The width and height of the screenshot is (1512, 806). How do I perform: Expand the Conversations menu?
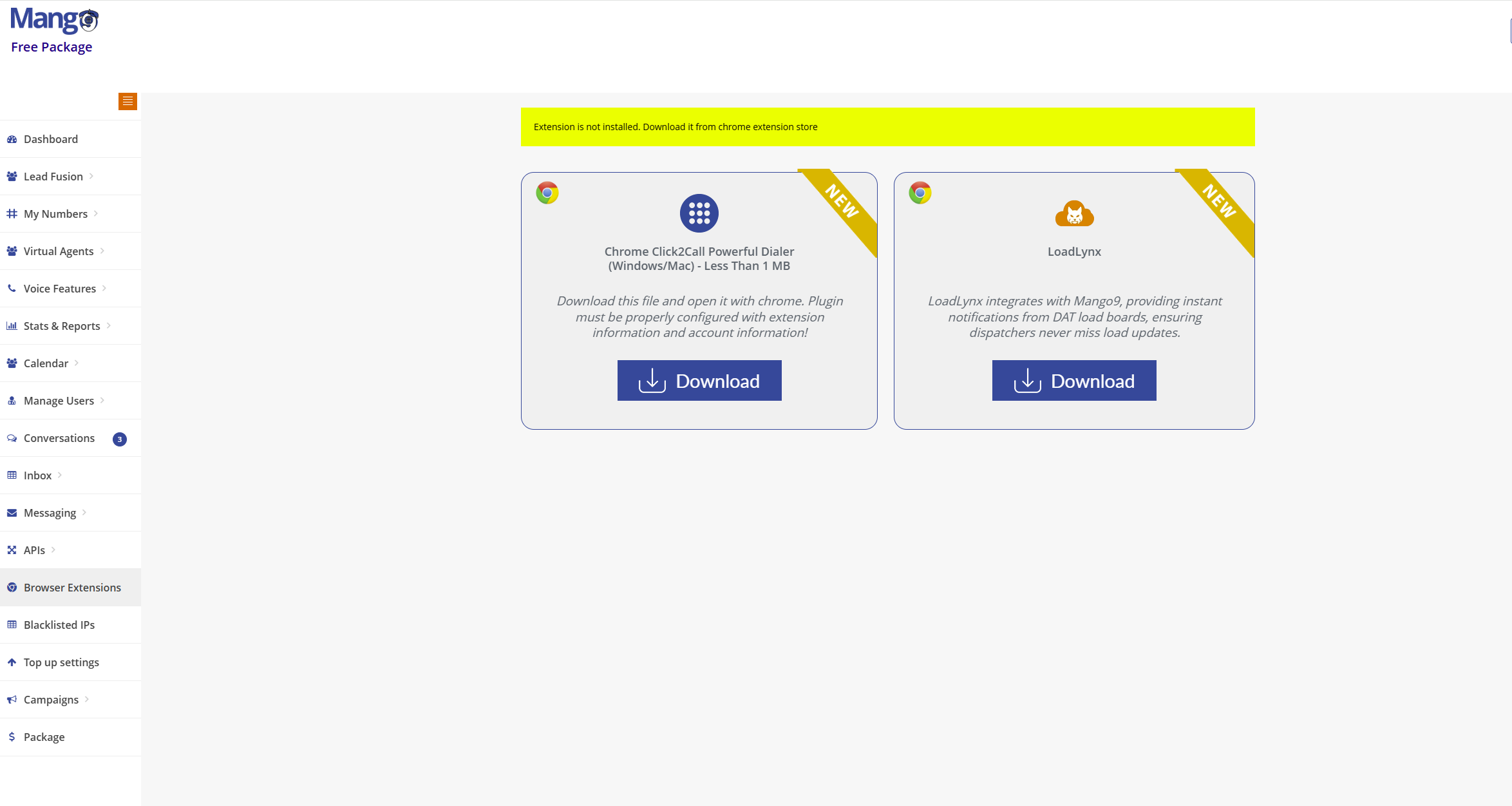pos(58,437)
